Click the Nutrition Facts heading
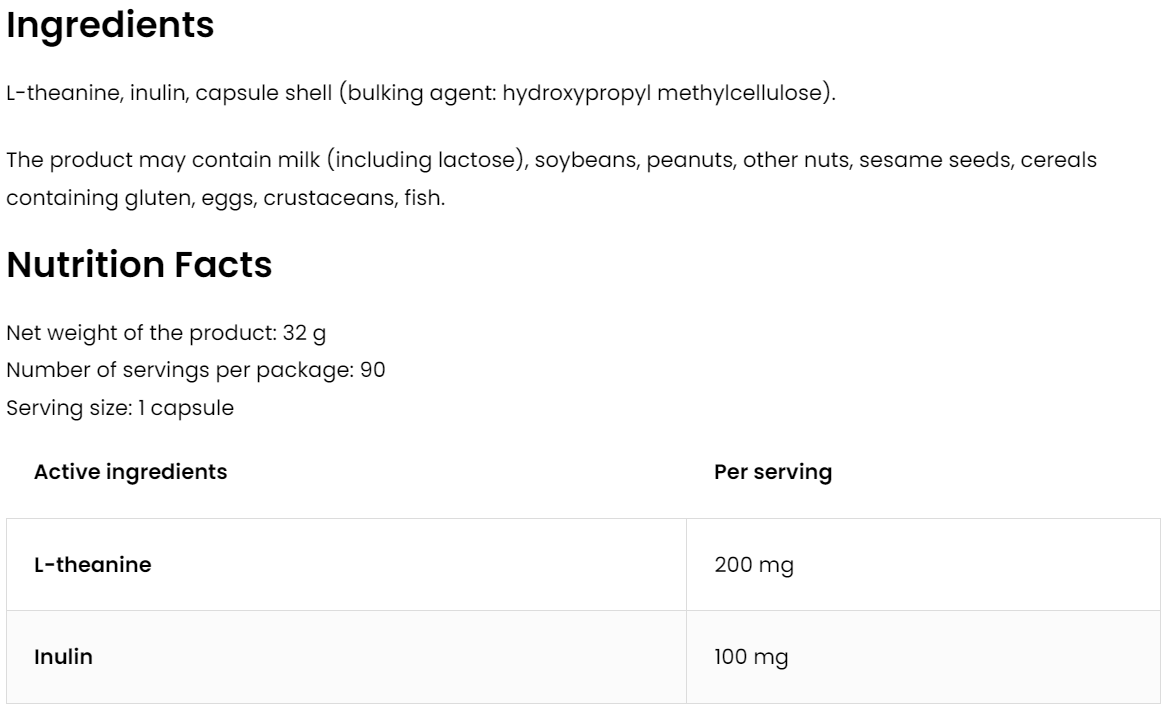 139,265
